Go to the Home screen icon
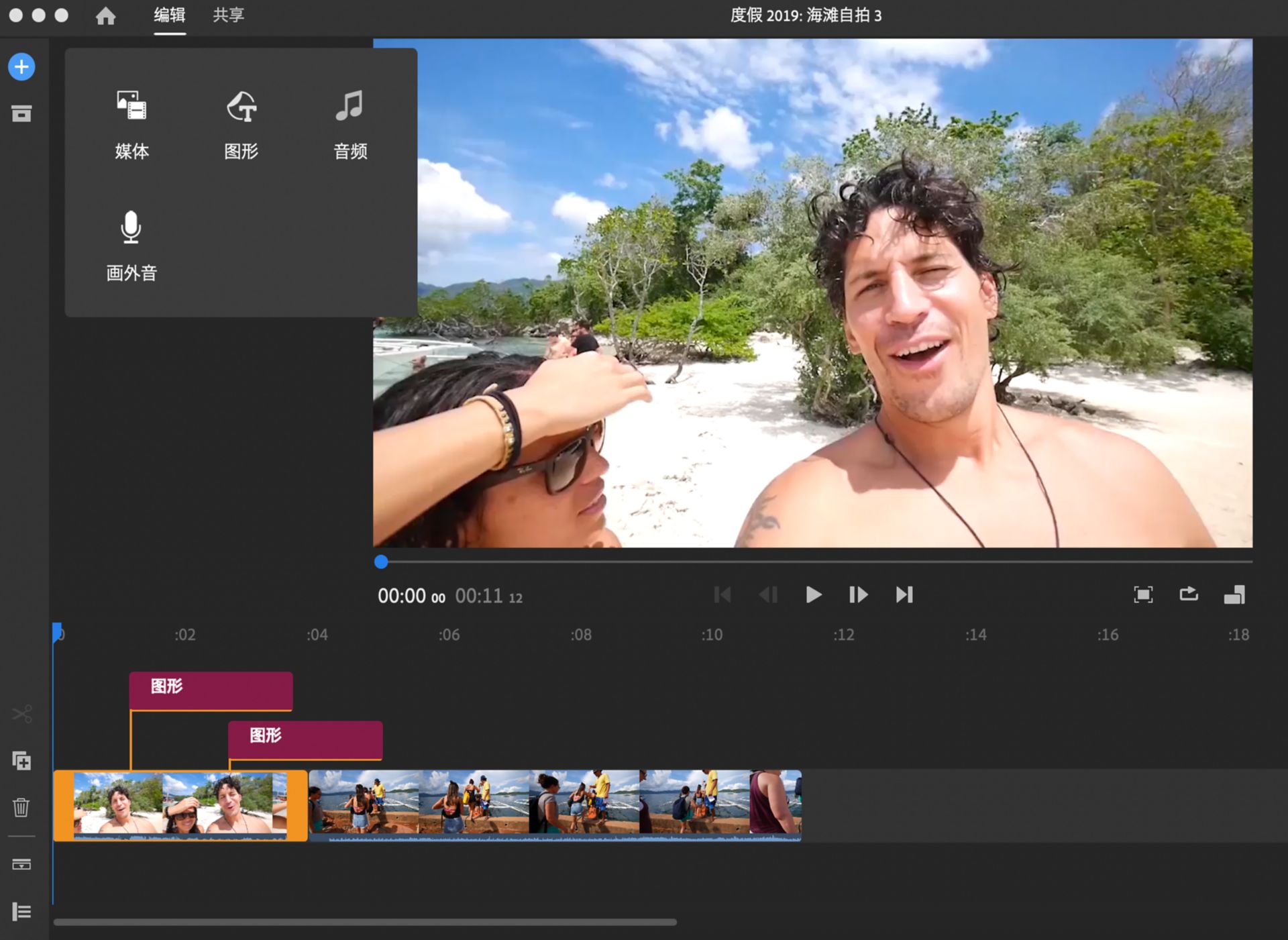This screenshot has width=1288, height=940. (105, 15)
